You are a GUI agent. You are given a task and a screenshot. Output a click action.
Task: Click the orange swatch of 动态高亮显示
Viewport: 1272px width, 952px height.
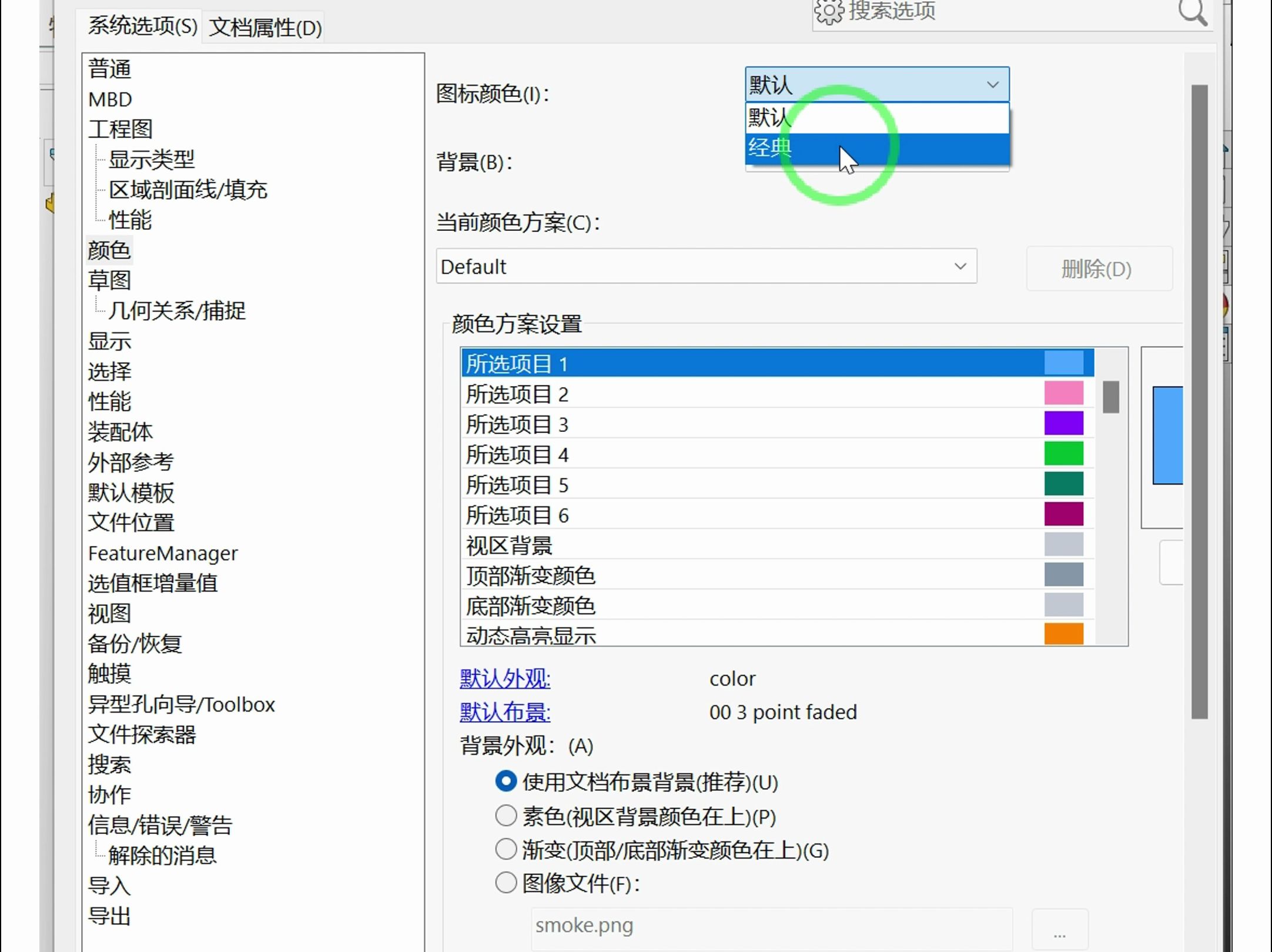1063,635
